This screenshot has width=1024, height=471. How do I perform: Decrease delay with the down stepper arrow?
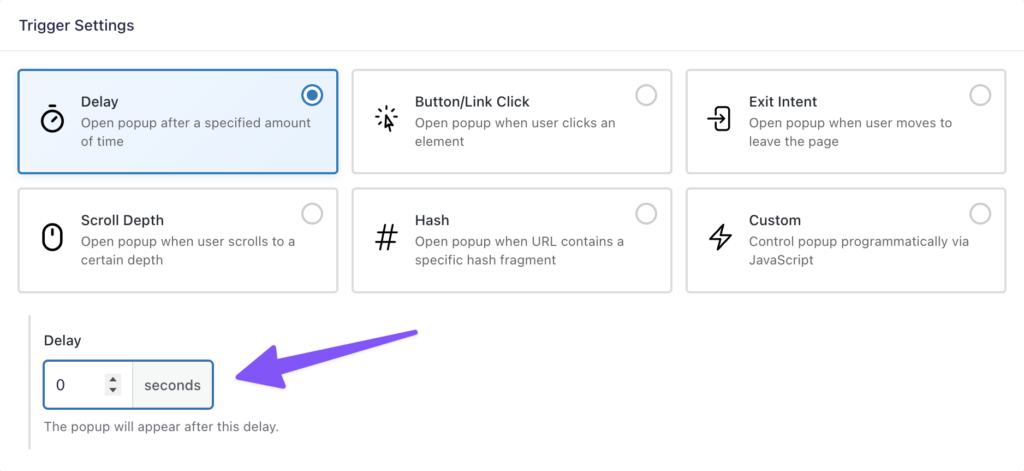pos(113,390)
